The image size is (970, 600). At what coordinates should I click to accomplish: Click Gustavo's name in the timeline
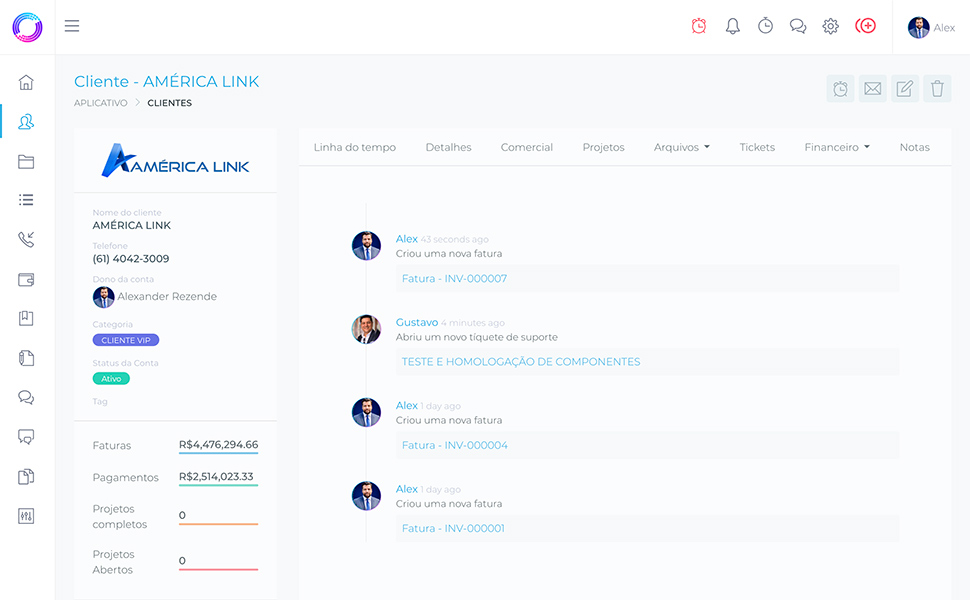417,322
